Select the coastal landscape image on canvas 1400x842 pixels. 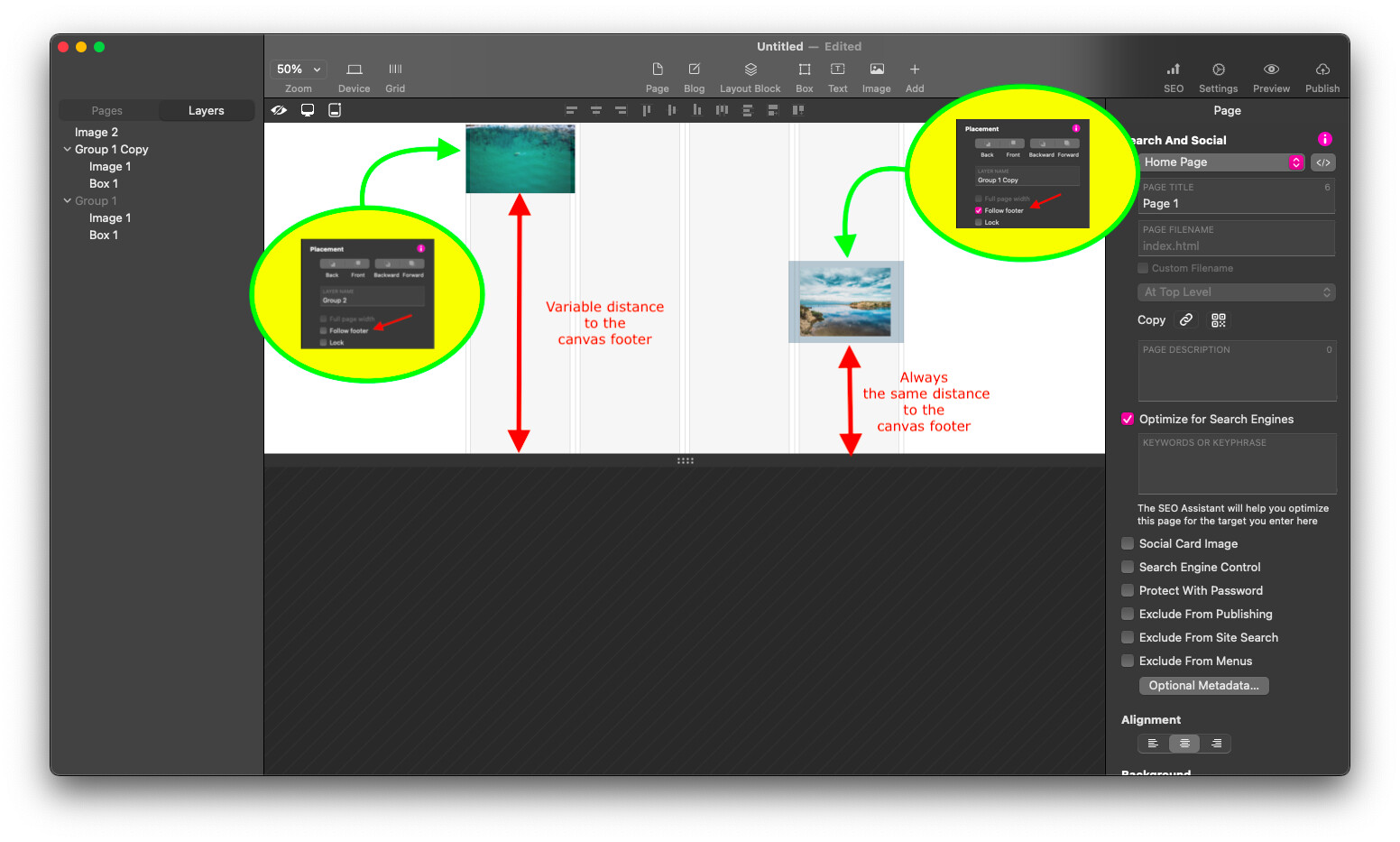846,302
